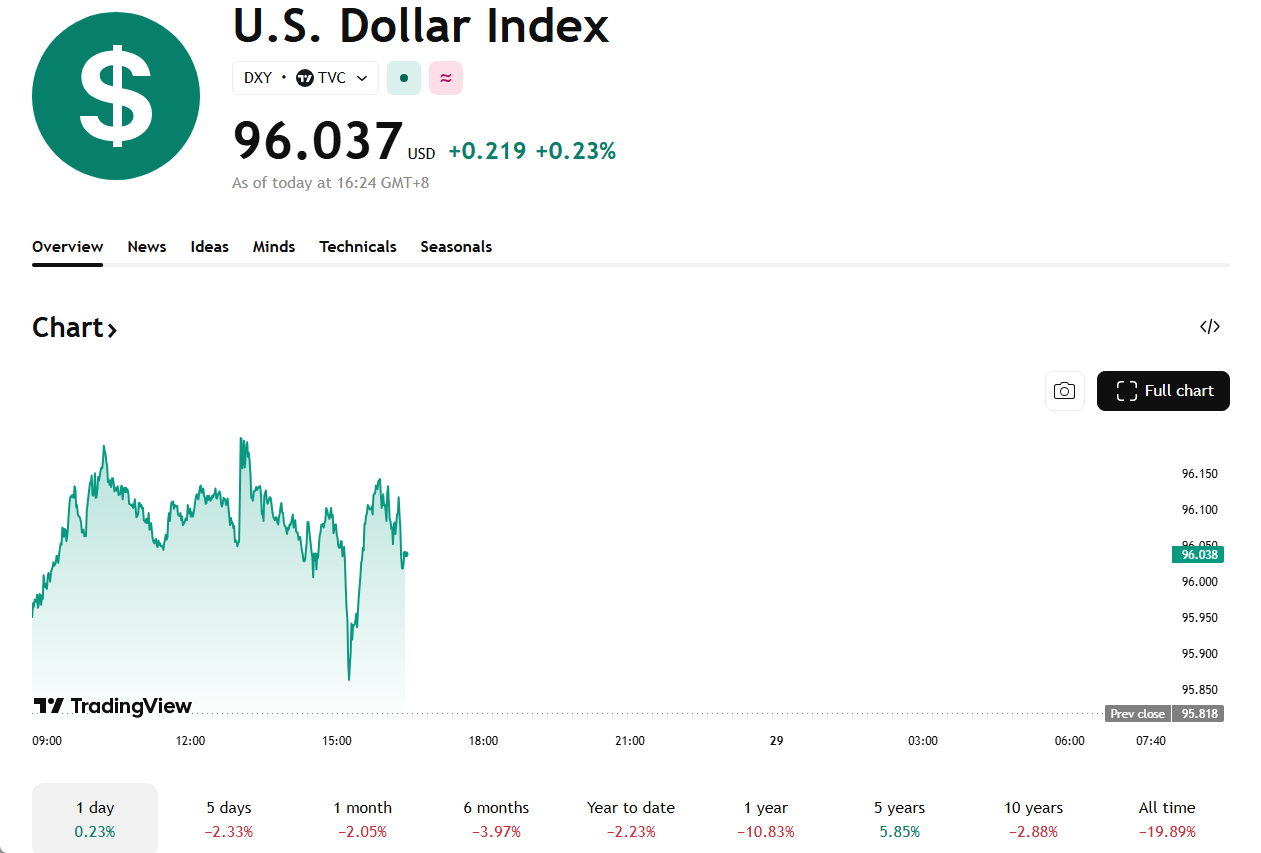Click the green market open status icon

[404, 78]
